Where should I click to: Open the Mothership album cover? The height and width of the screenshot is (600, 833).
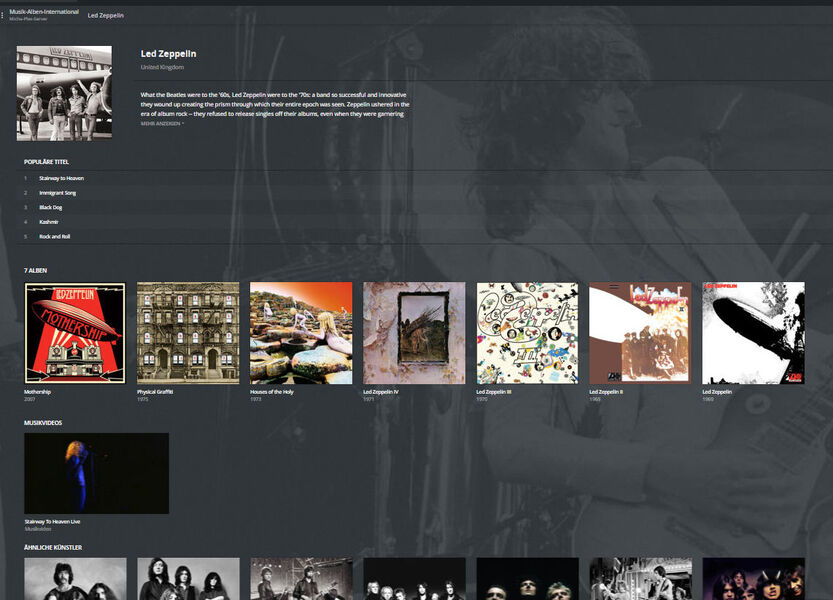point(75,333)
